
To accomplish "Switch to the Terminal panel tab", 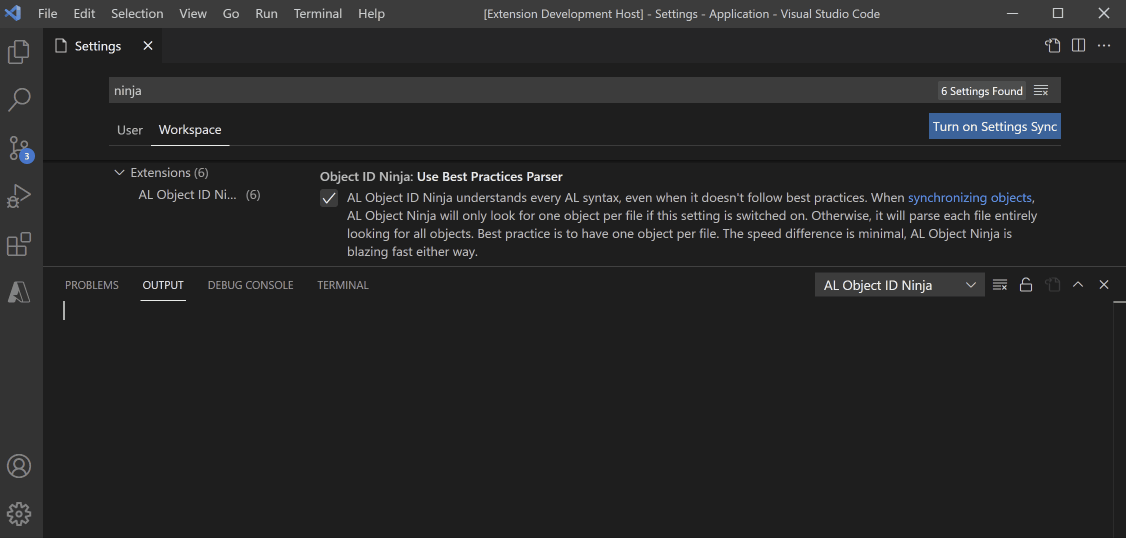I will tap(343, 285).
